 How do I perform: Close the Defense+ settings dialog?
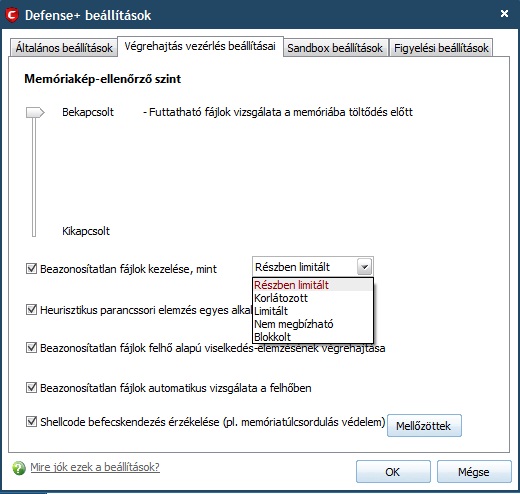[504, 13]
